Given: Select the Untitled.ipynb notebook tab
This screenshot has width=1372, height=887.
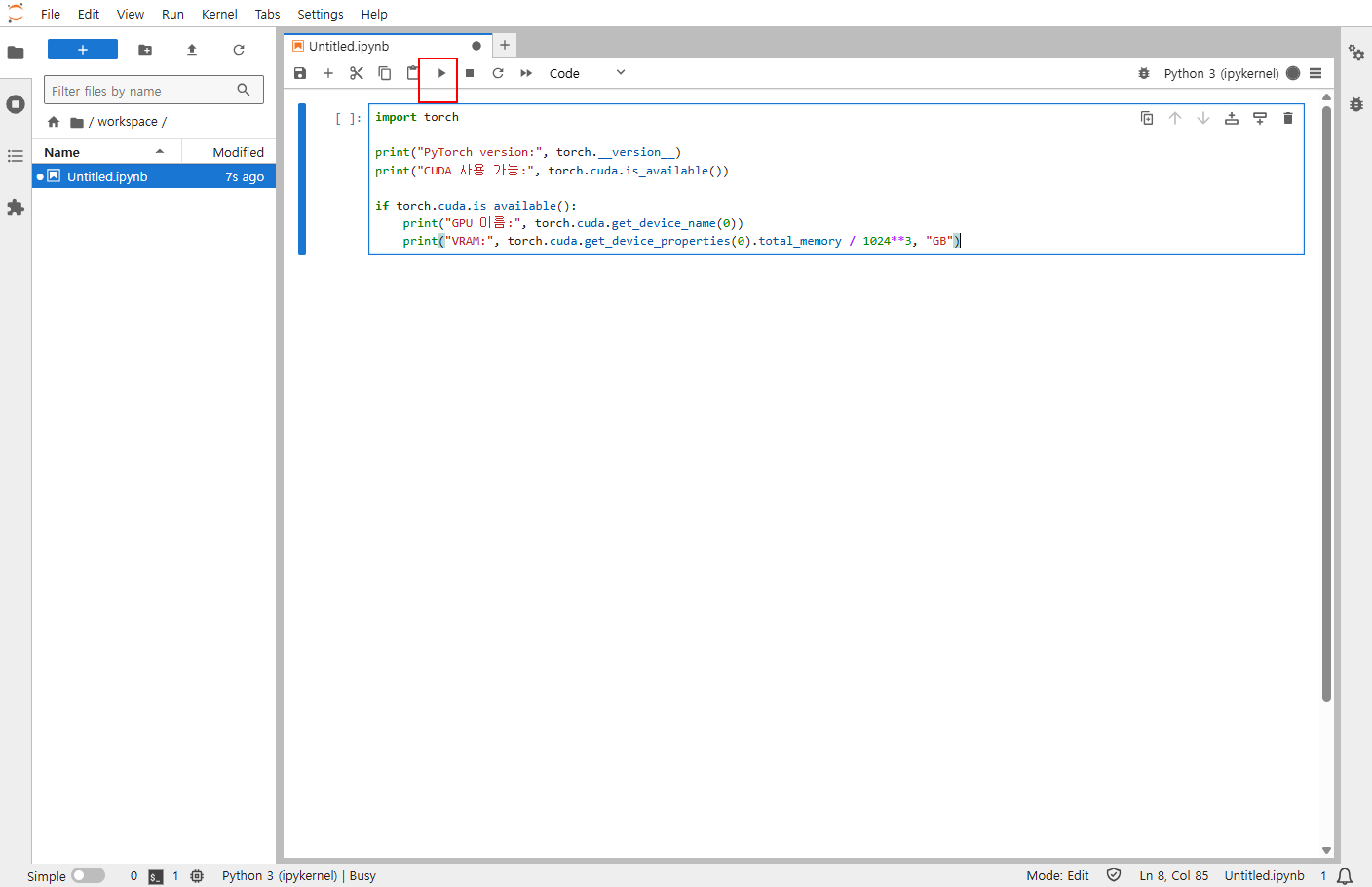Looking at the screenshot, I should click(x=387, y=46).
